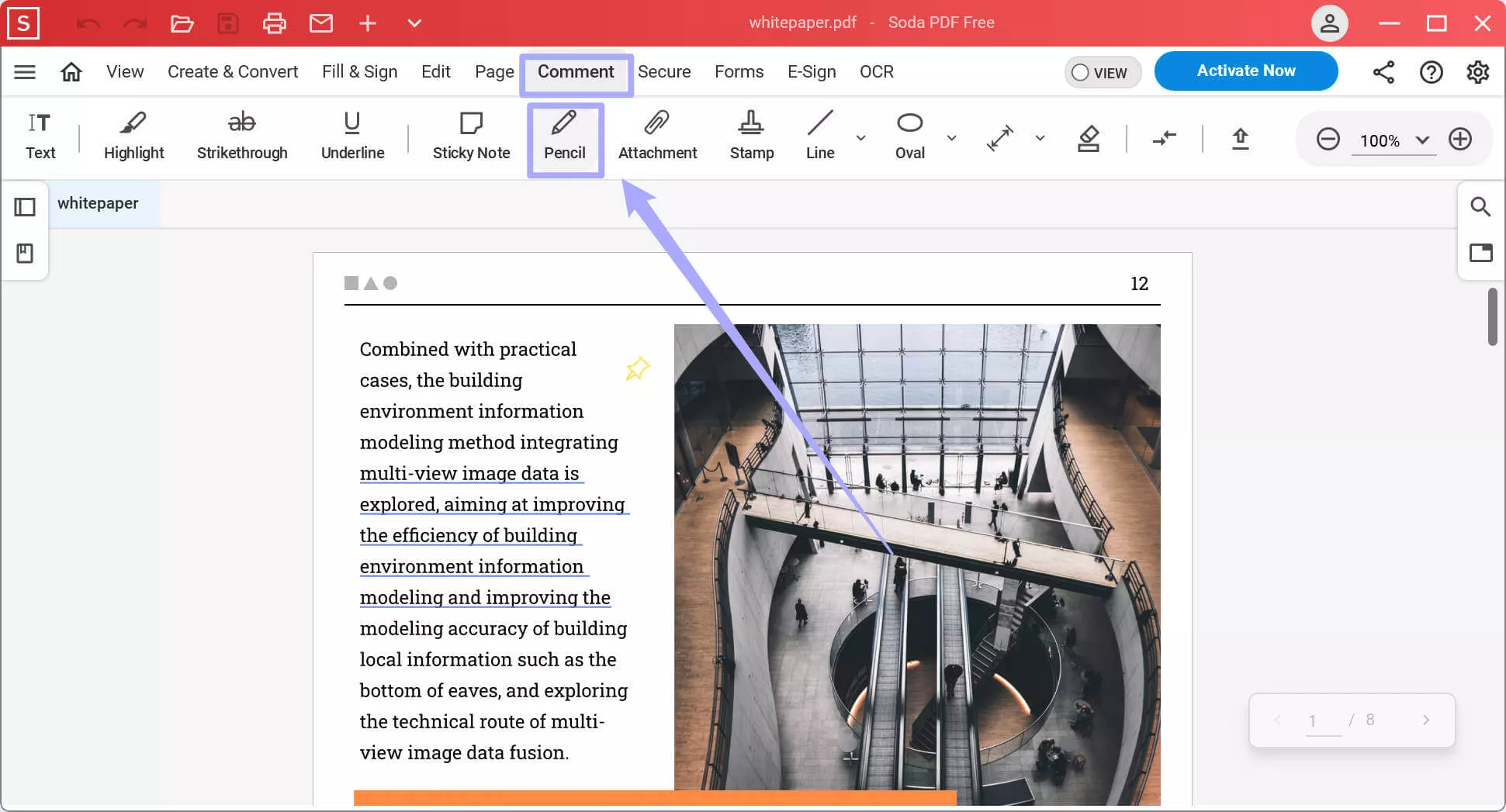Click the zoom in plus button
Image resolution: width=1506 pixels, height=812 pixels.
click(1459, 140)
